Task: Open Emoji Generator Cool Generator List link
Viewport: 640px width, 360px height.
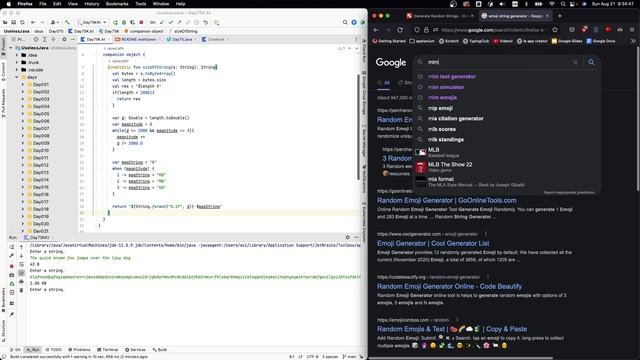Action: coord(433,243)
